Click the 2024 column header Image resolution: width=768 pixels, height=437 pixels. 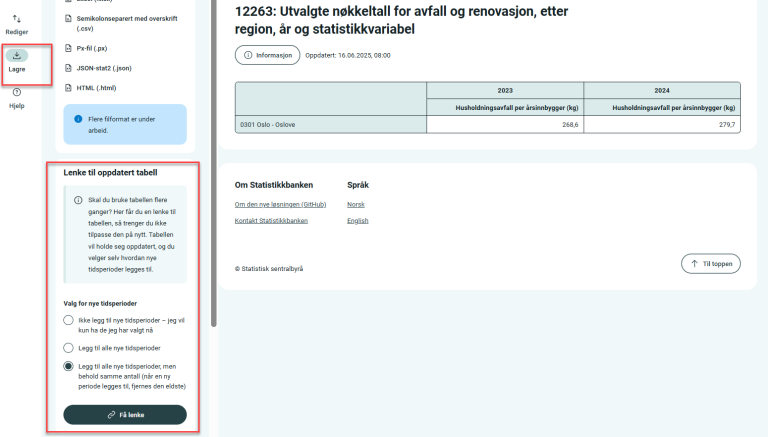(x=662, y=91)
